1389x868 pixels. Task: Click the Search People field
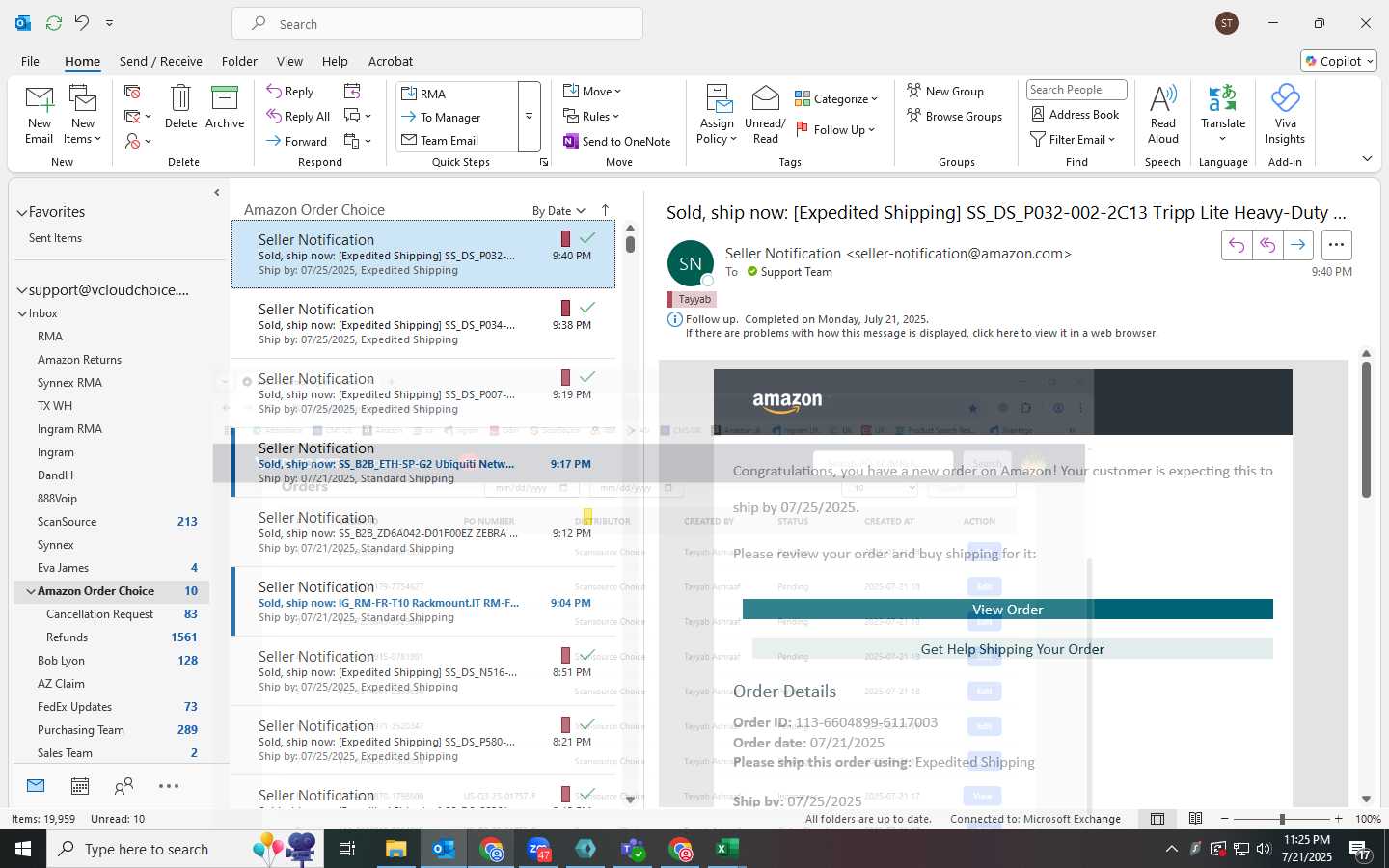click(x=1076, y=90)
